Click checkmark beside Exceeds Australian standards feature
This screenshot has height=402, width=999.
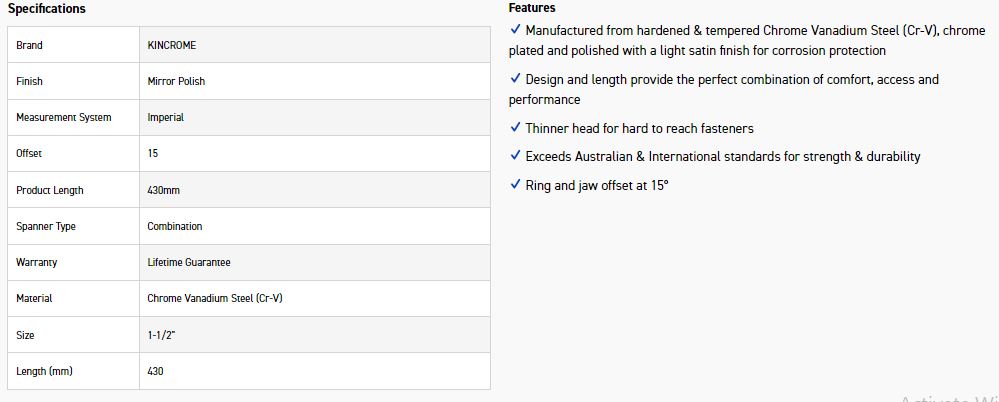coord(515,156)
